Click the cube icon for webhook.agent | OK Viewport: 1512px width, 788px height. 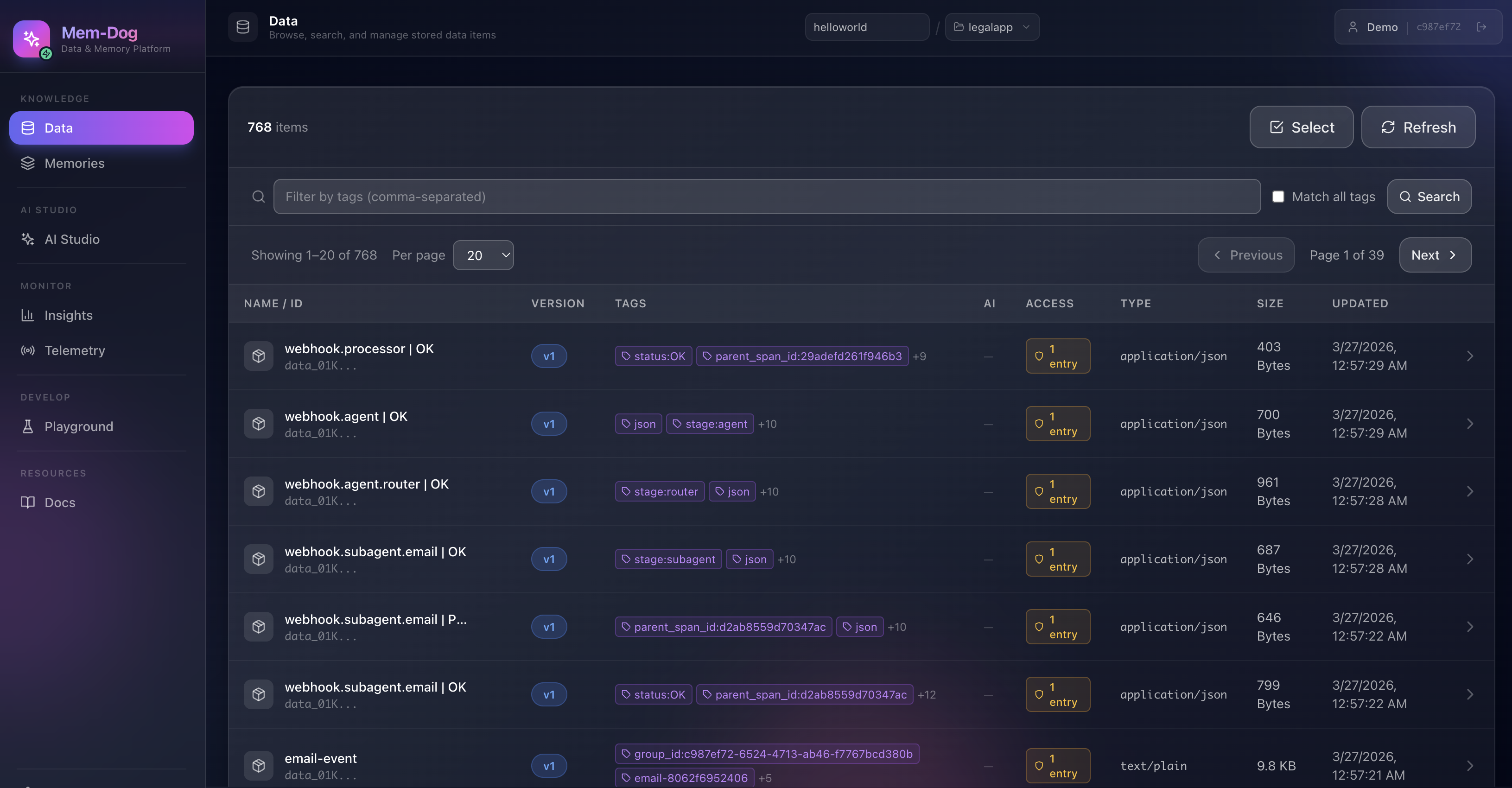[258, 423]
